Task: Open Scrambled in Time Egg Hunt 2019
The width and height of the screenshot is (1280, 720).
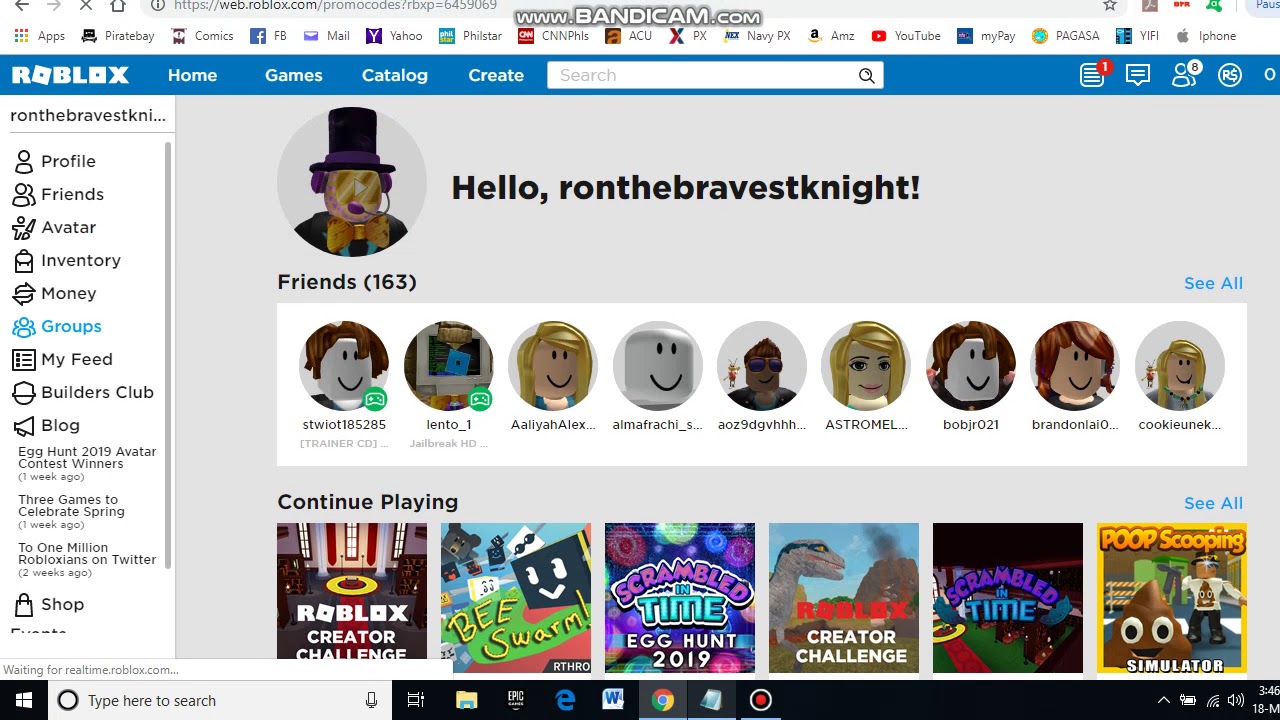Action: pyautogui.click(x=680, y=598)
